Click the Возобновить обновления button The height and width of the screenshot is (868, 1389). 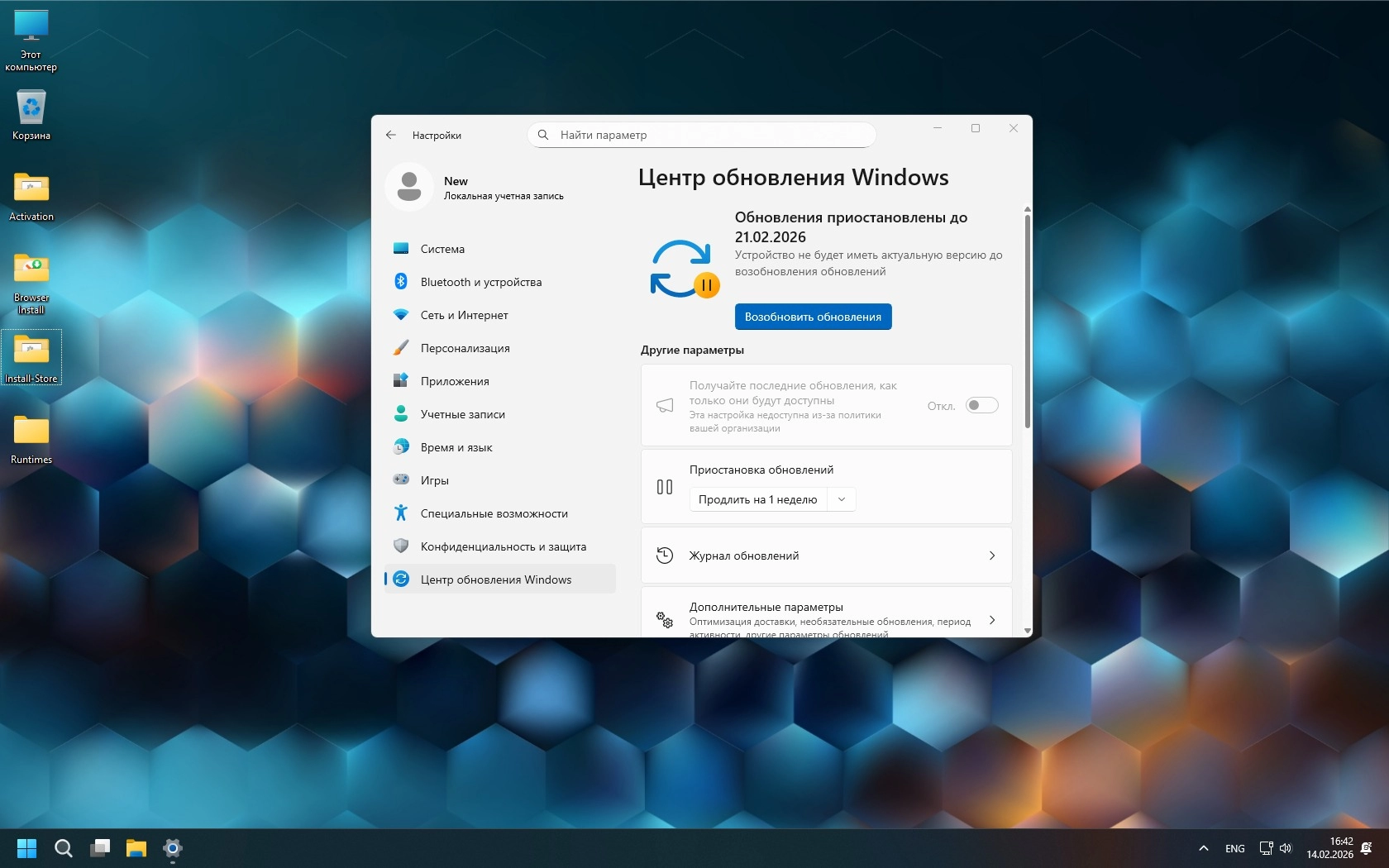[813, 317]
